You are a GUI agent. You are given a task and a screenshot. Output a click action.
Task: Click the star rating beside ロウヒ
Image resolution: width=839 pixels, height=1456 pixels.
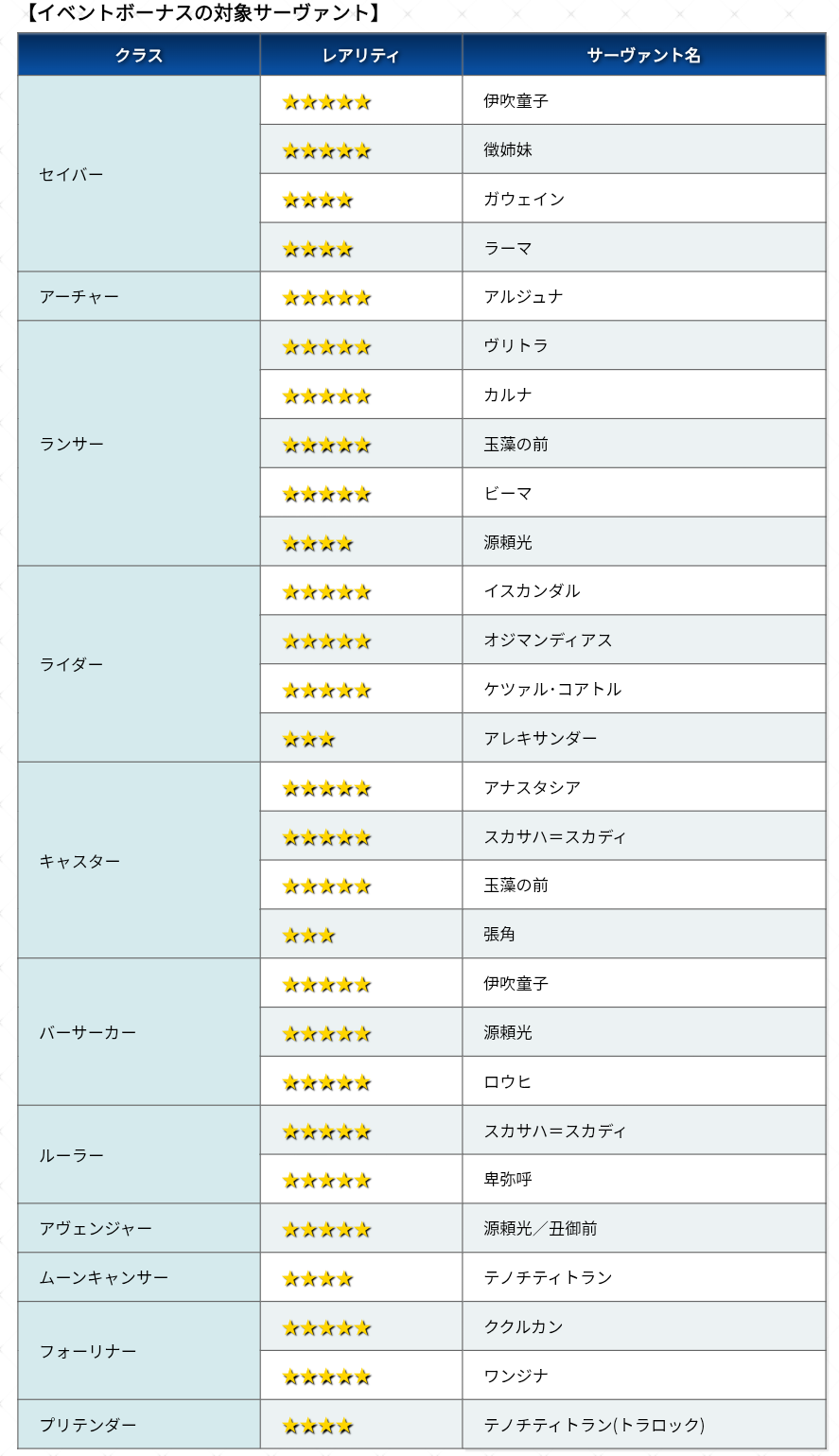326,1082
